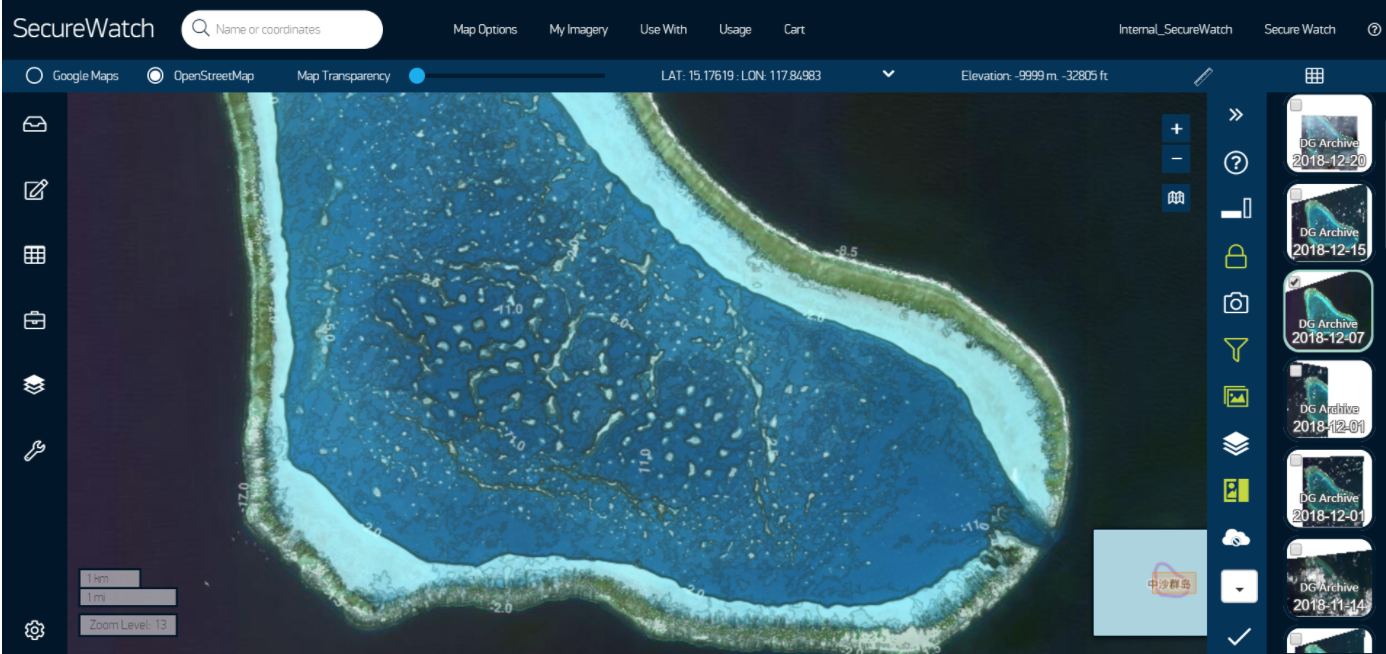Select the 2018-11-14 DG Archive thumbnail
The height and width of the screenshot is (654, 1386).
[x=1328, y=577]
